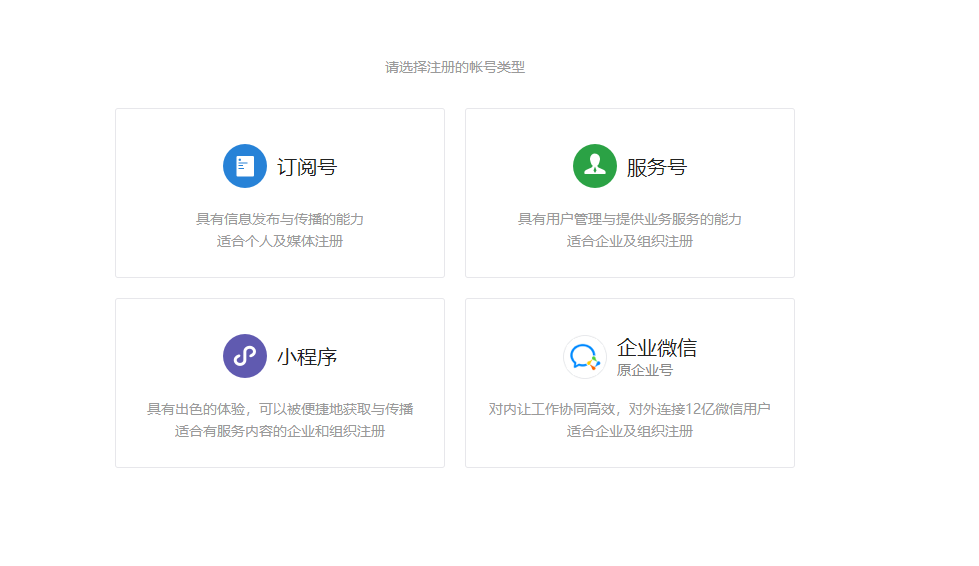This screenshot has width=979, height=566.
Task: Click the text 对内让工作协同高效，对外连接12亿微信用户
Action: pyautogui.click(x=629, y=409)
